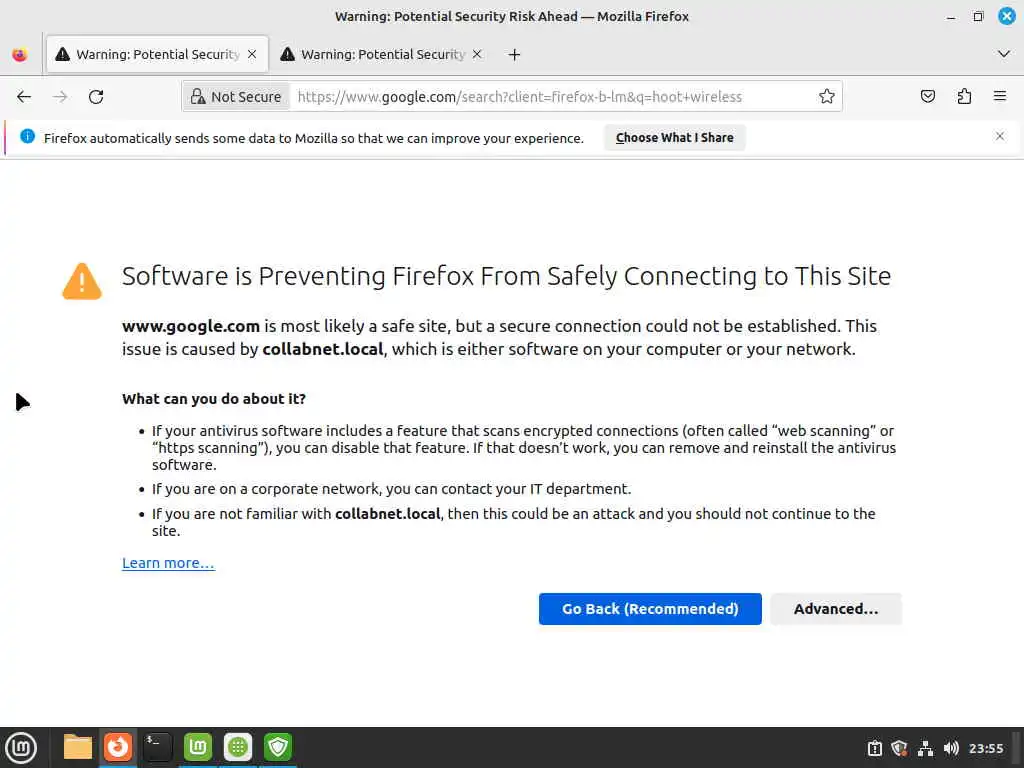The image size is (1024, 768).
Task: Expand the Advanced… options
Action: tap(836, 609)
